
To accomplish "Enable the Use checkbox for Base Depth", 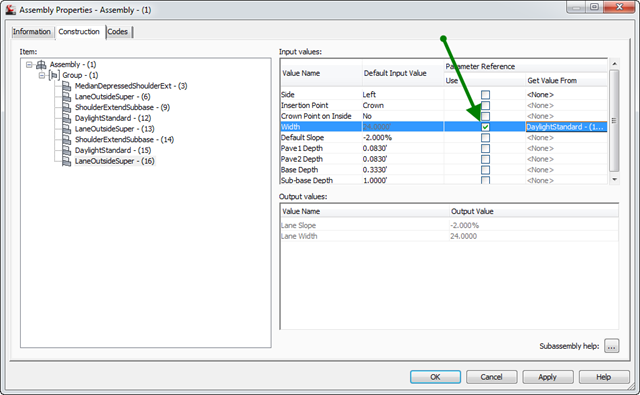I will 485,170.
